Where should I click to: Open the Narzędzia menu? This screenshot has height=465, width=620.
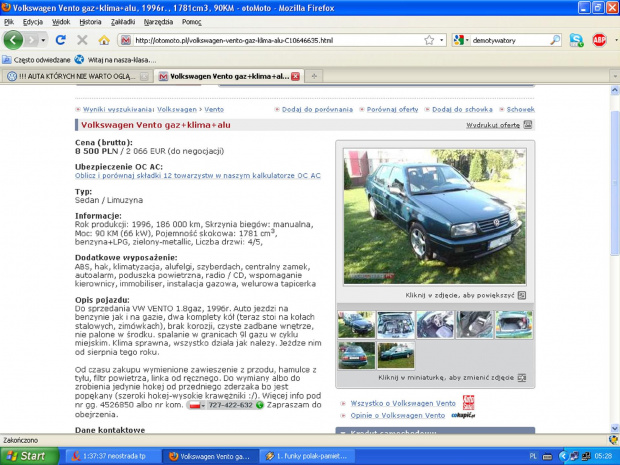coord(158,22)
